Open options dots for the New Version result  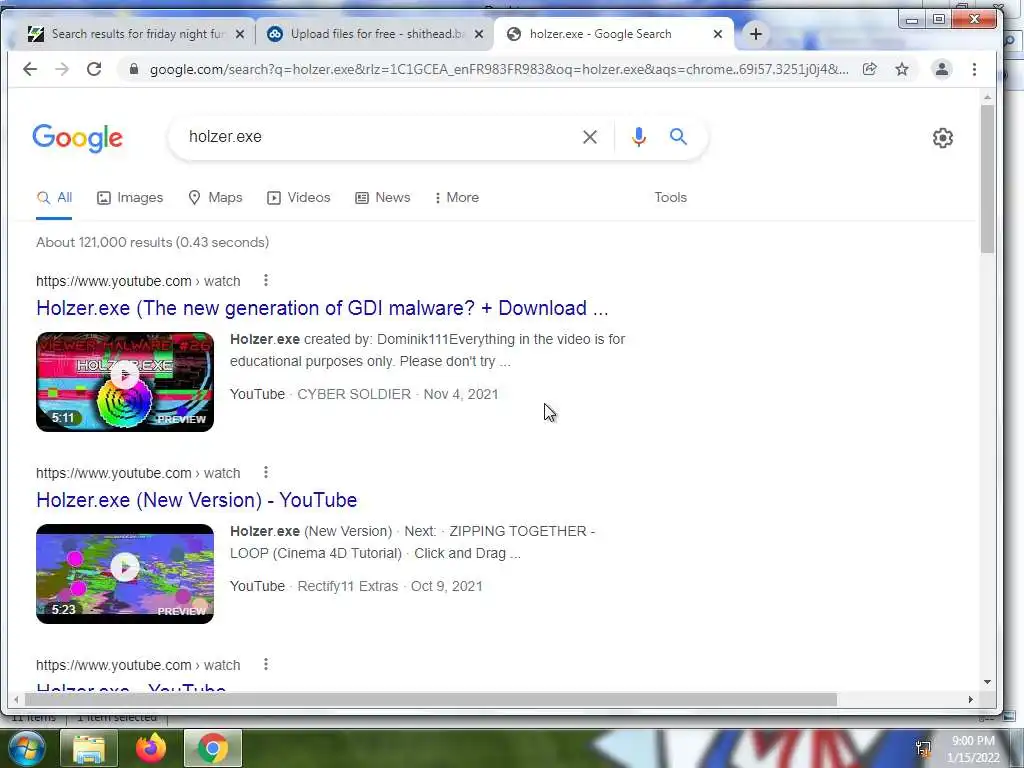pos(266,472)
